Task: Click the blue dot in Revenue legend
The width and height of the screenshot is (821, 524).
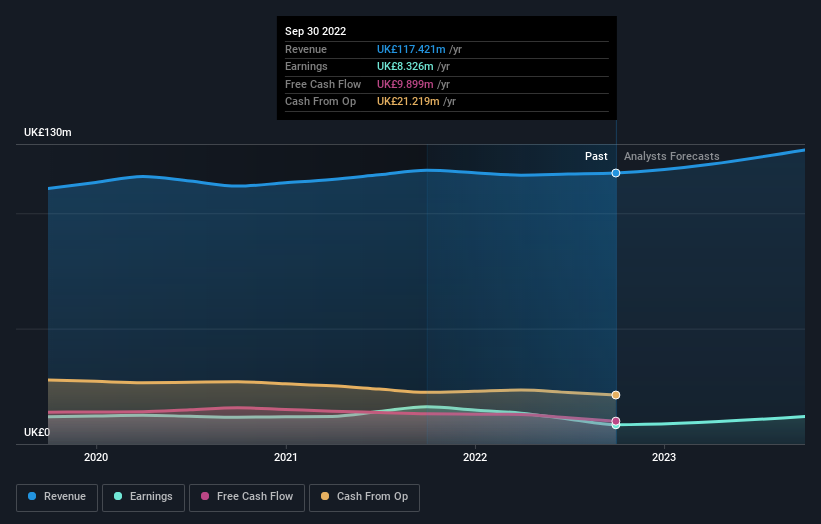Action: [x=32, y=496]
